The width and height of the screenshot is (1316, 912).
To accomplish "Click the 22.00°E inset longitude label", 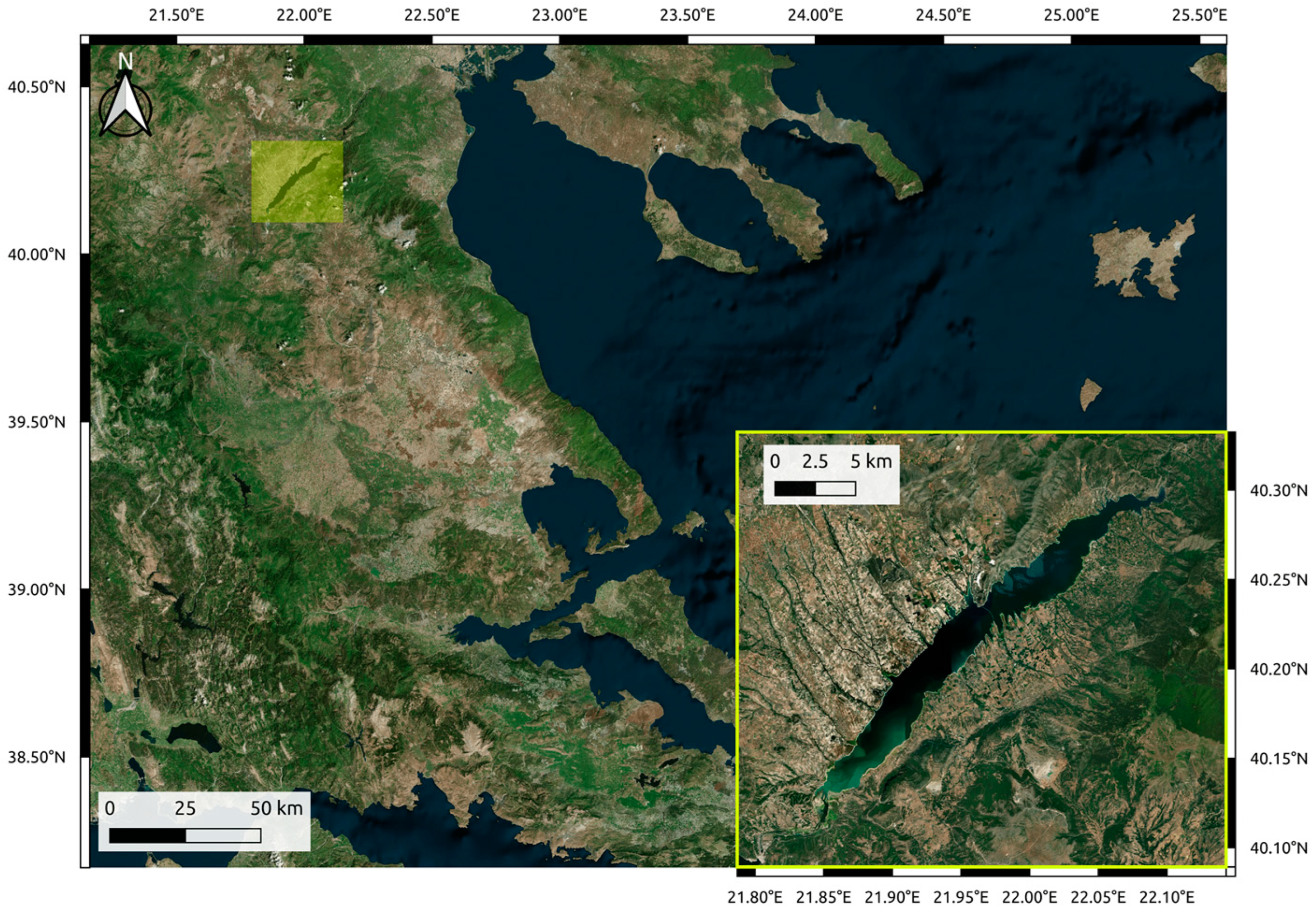I will click(1029, 896).
